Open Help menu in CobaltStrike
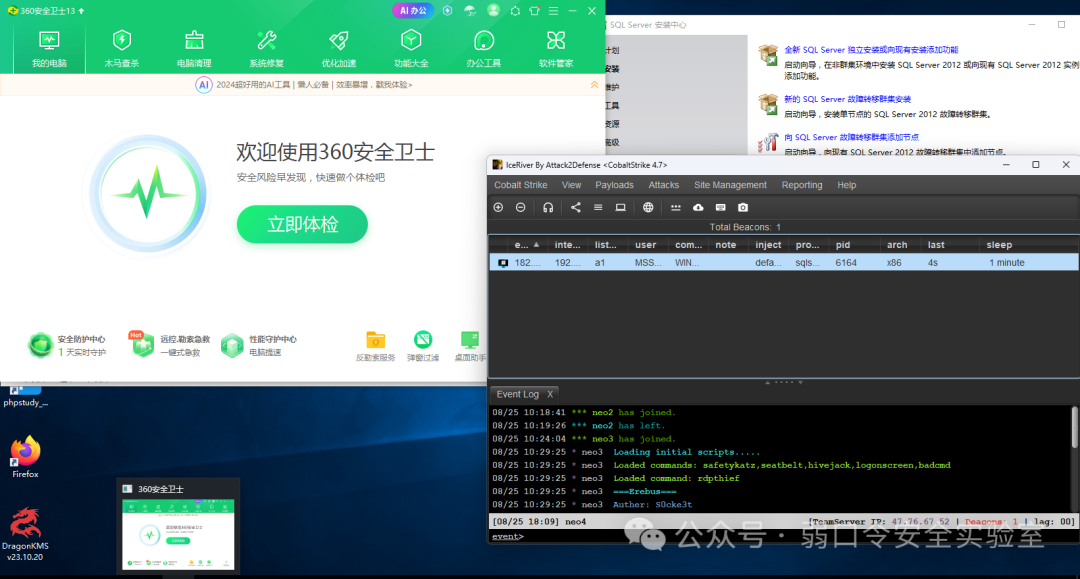This screenshot has width=1080, height=579. click(x=847, y=185)
